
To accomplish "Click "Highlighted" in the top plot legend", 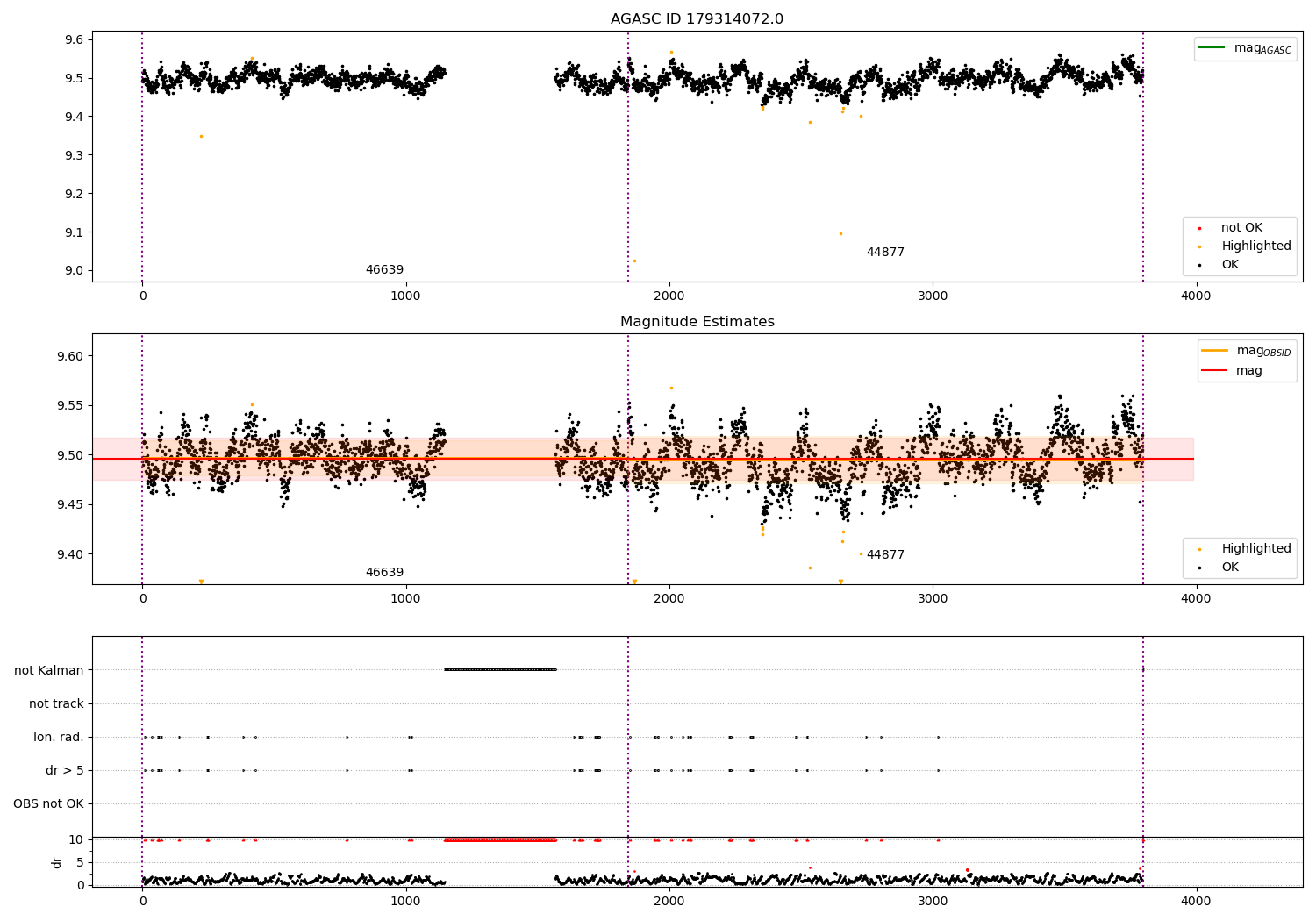I will point(1246,246).
